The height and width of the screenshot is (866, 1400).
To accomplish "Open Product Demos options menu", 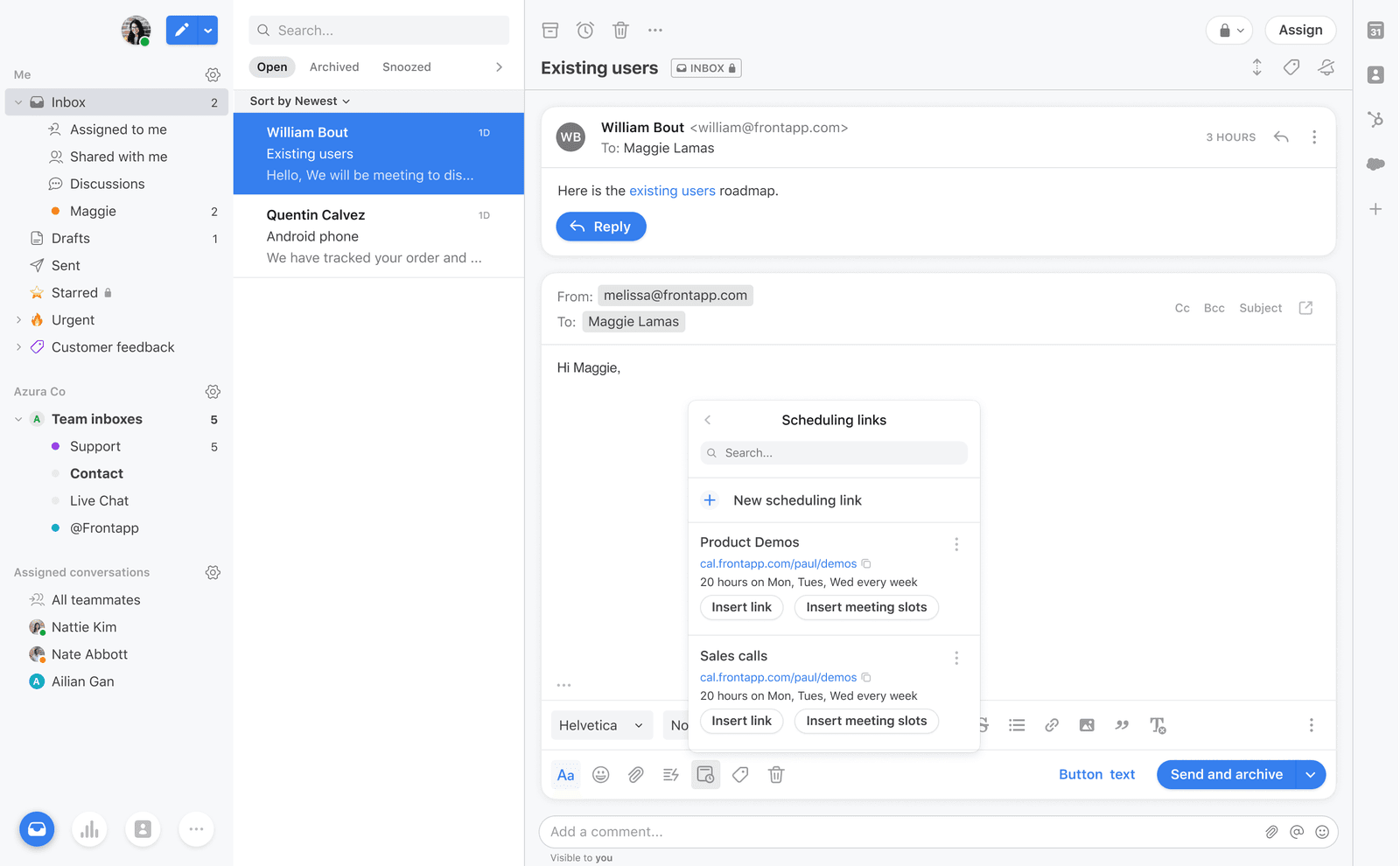I will (956, 544).
